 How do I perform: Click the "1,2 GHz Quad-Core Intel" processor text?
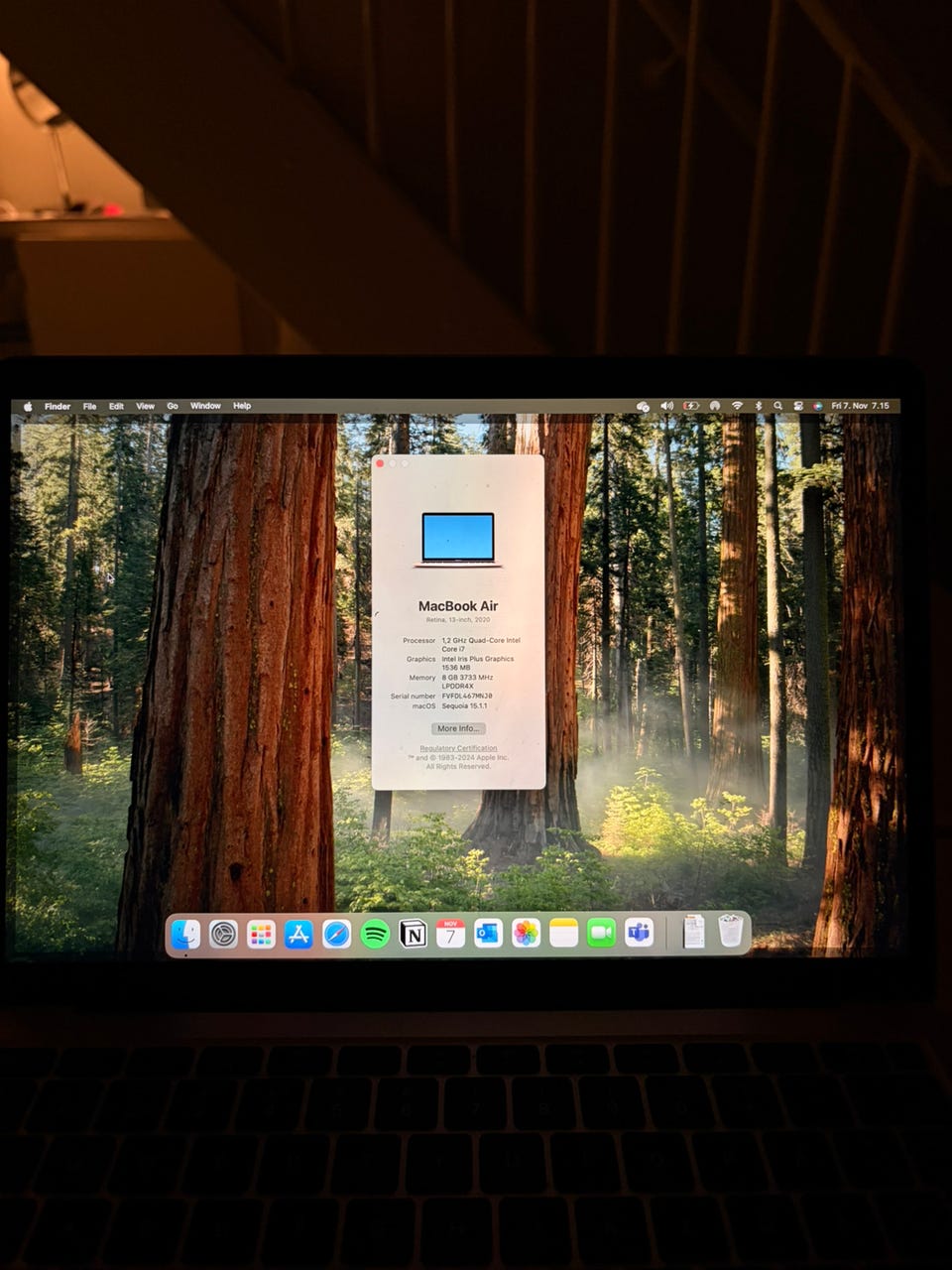[x=481, y=641]
